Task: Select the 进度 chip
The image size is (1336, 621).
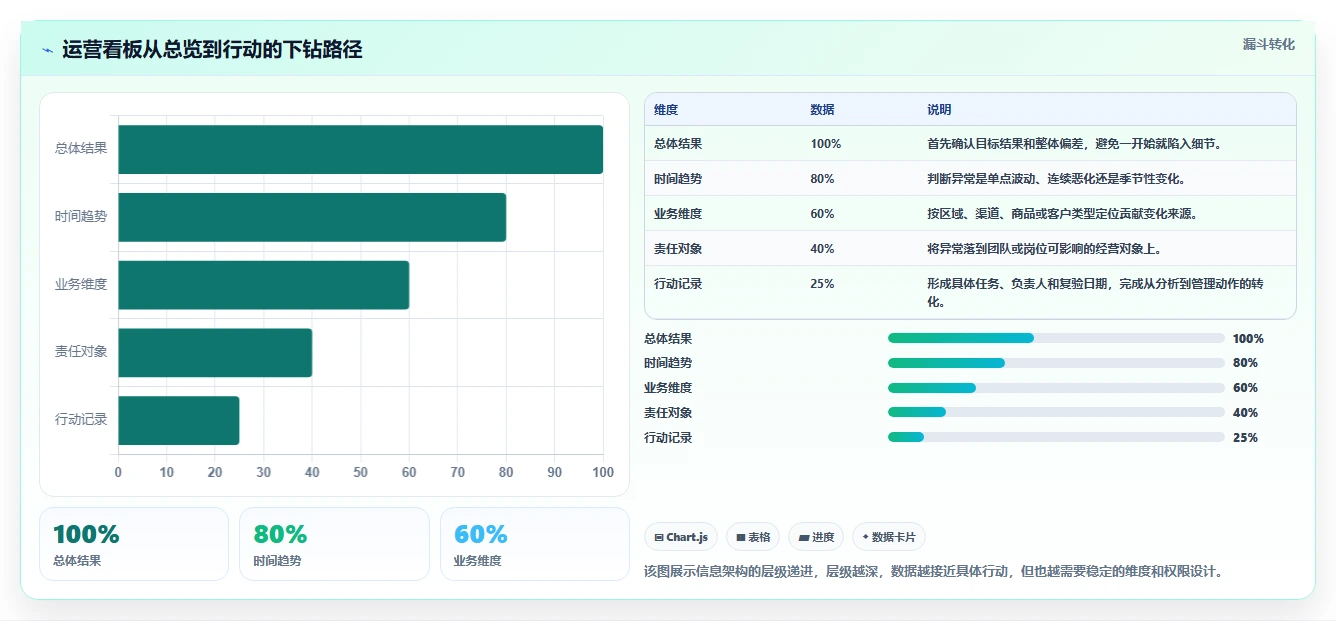Action: point(816,537)
